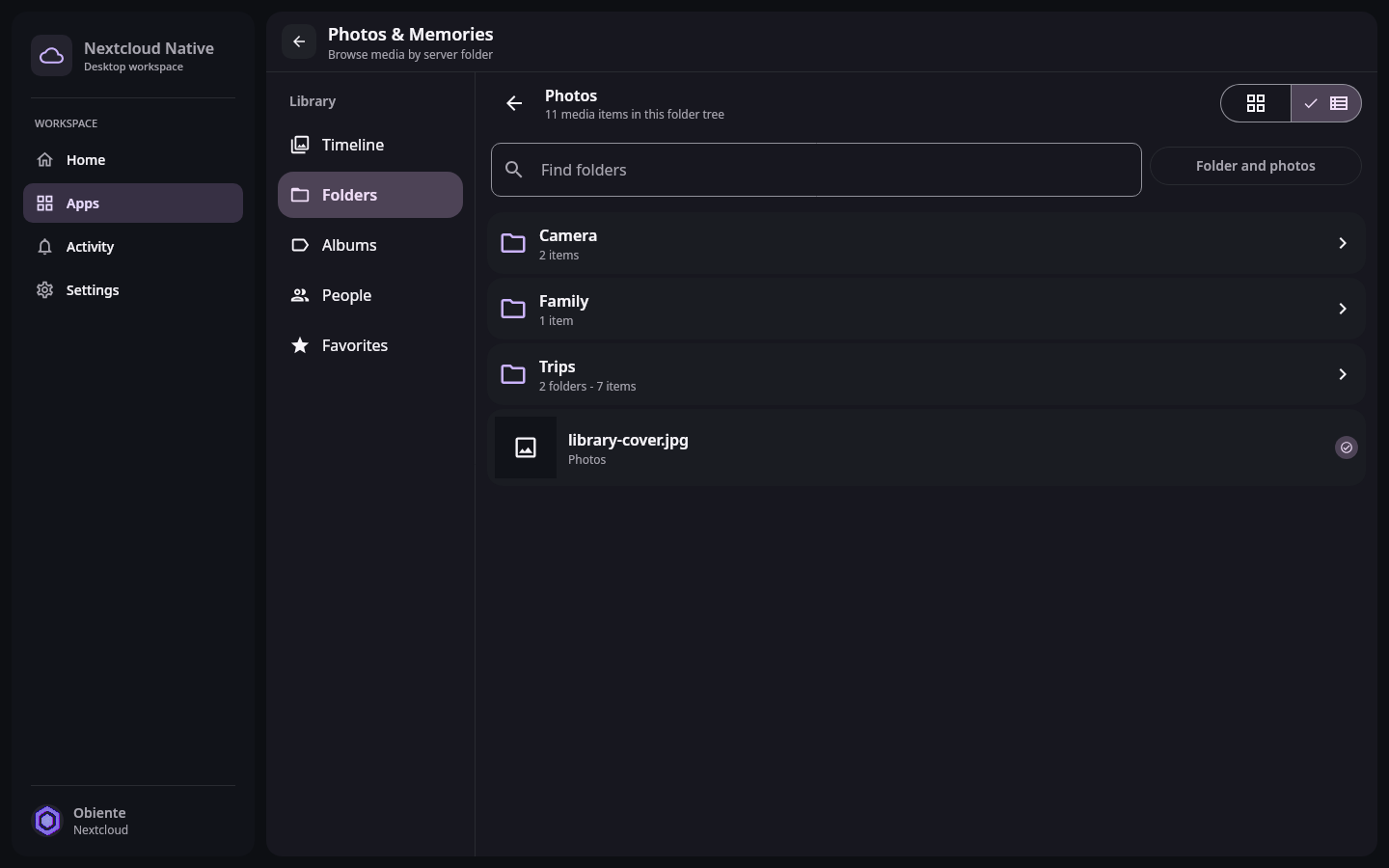Open the Favorites library view
The height and width of the screenshot is (868, 1389).
(370, 345)
